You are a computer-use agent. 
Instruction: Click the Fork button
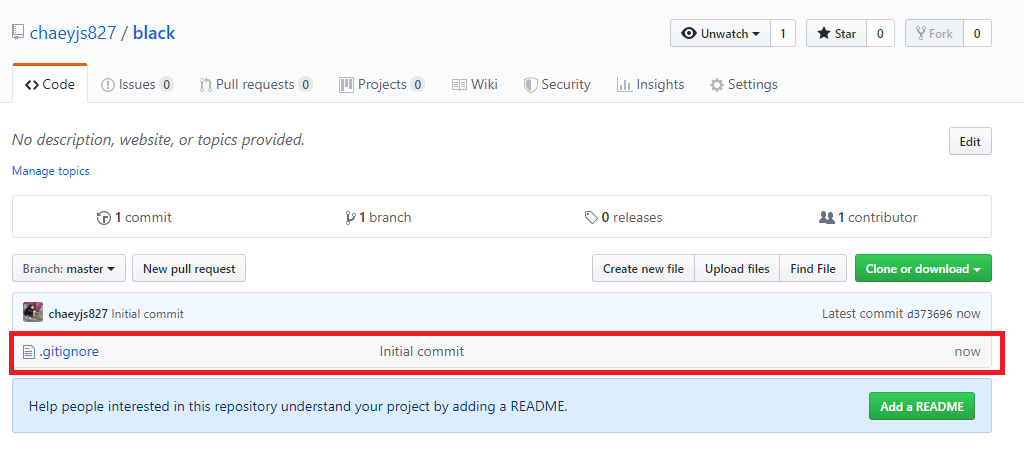(934, 33)
